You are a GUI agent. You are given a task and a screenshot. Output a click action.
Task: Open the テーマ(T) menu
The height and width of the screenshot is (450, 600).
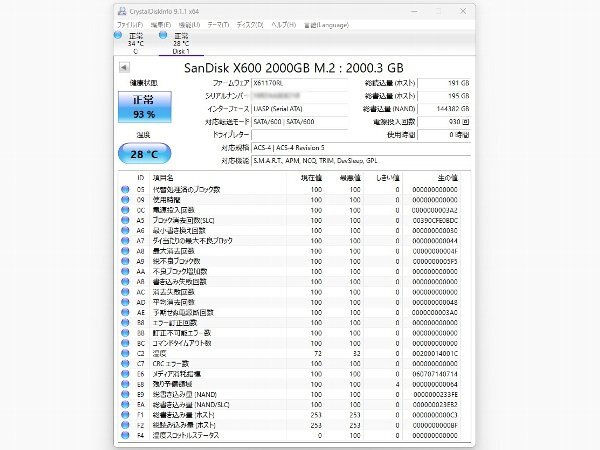[218, 25]
